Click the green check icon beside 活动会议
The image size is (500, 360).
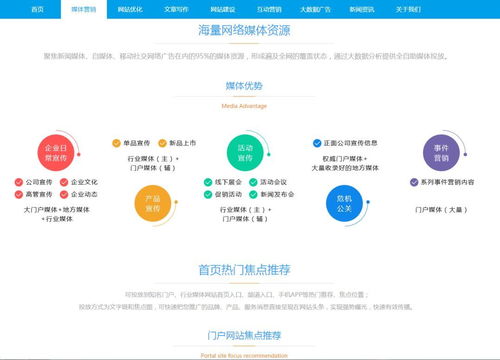point(253,182)
